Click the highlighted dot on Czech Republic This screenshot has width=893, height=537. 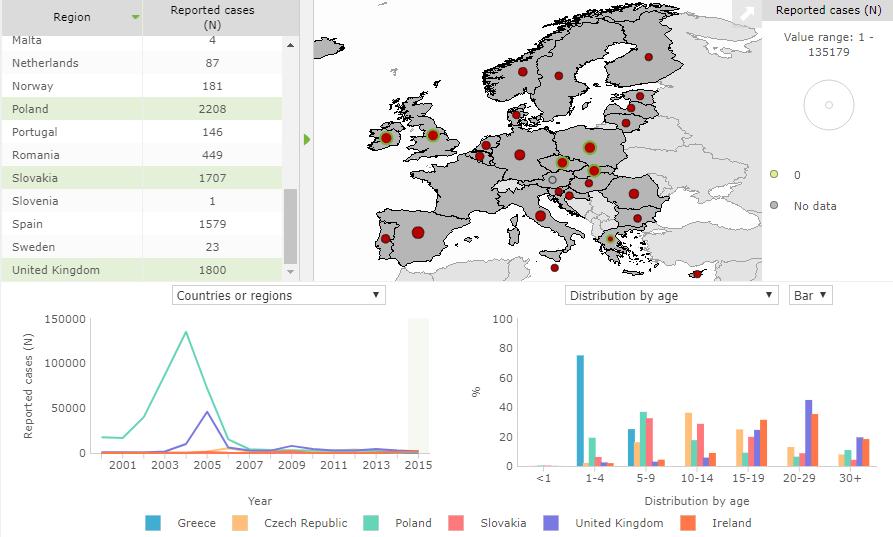tap(563, 163)
